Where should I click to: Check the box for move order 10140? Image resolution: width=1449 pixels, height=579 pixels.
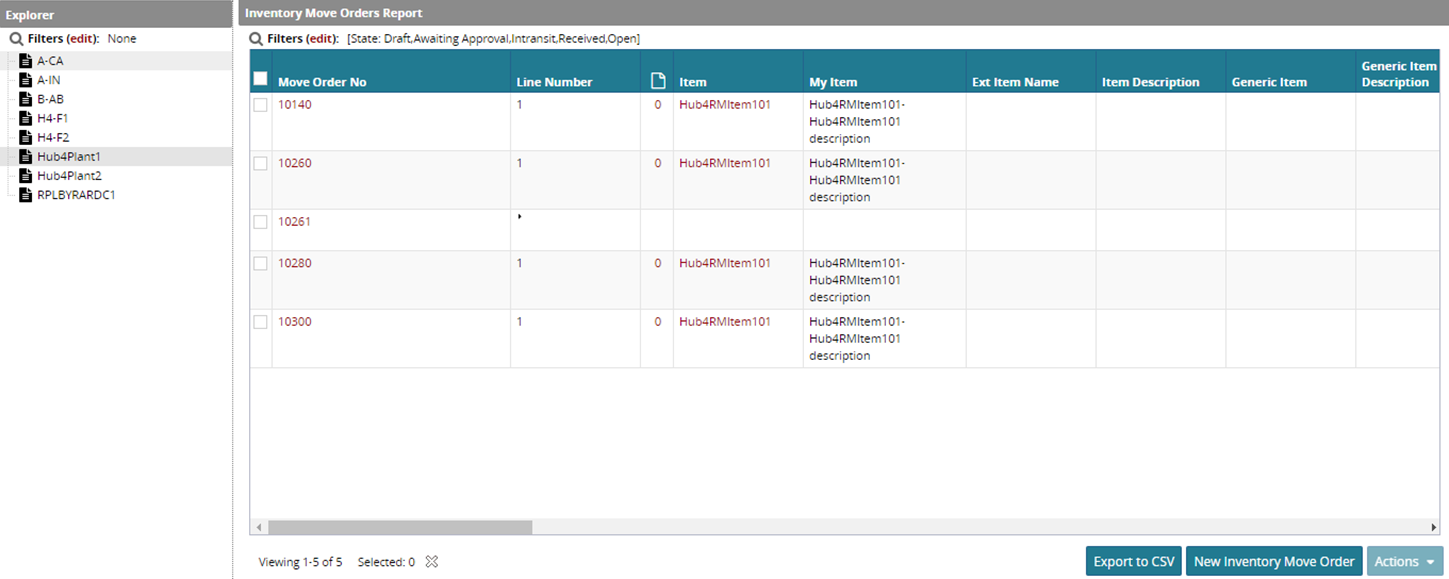260,105
